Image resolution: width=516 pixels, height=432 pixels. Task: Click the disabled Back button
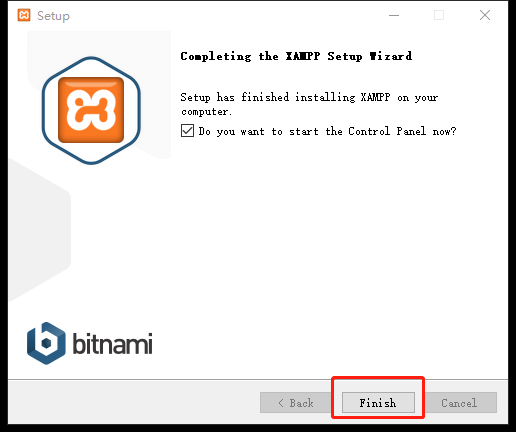(296, 403)
